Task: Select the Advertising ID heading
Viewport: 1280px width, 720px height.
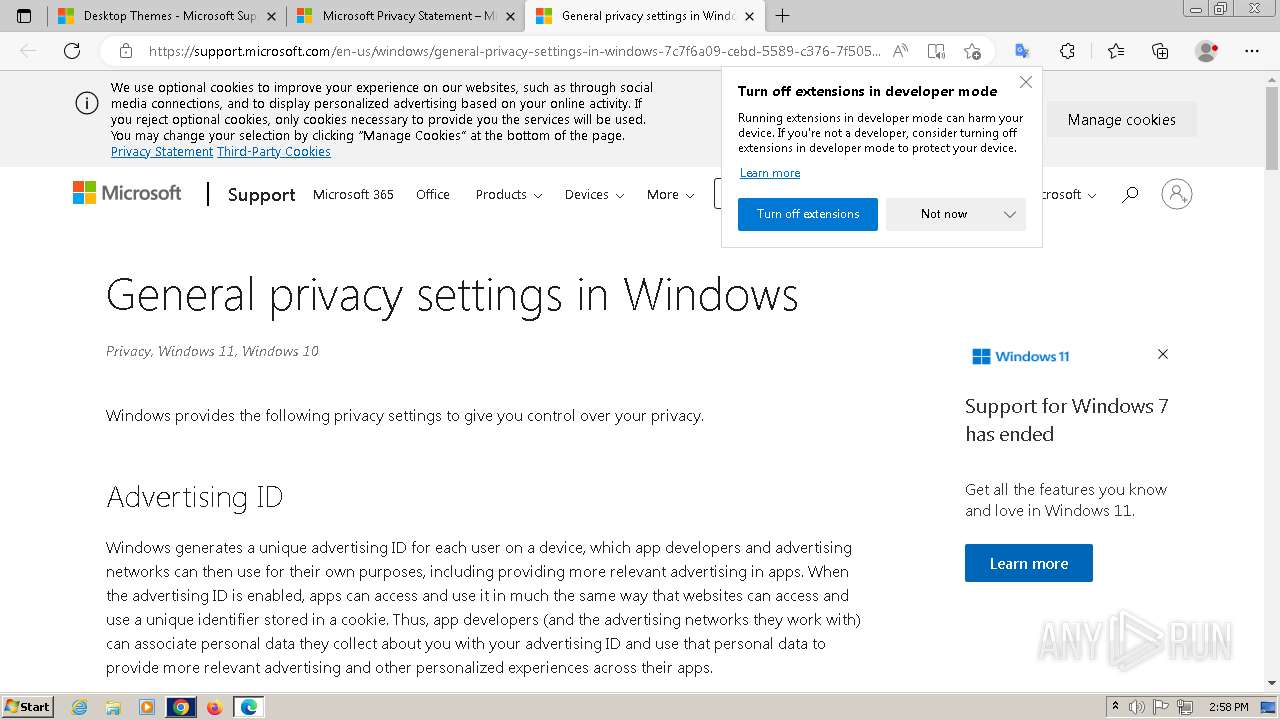Action: [x=195, y=496]
